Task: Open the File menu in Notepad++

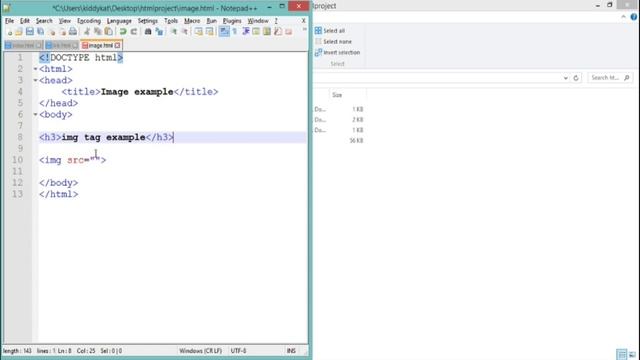Action: [9, 21]
